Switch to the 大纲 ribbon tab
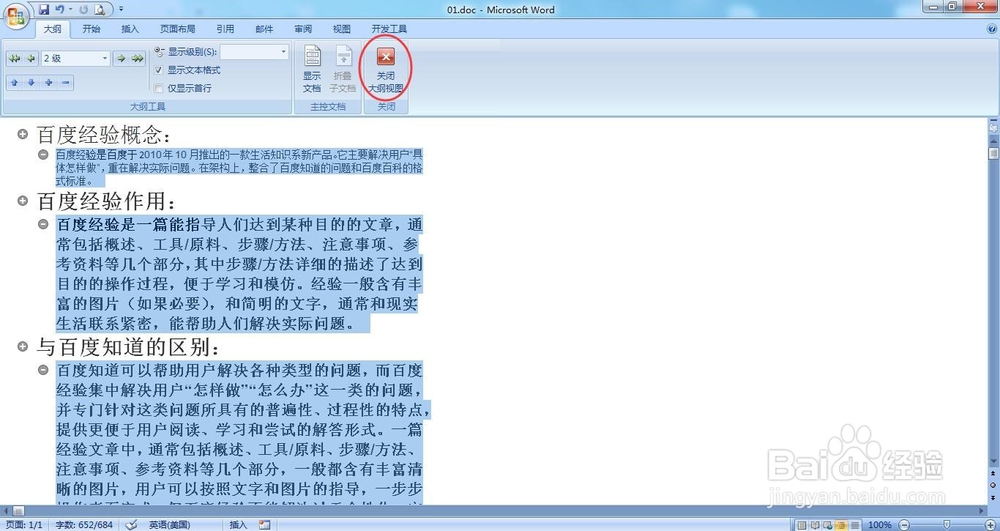This screenshot has width=1000, height=531. (x=52, y=29)
